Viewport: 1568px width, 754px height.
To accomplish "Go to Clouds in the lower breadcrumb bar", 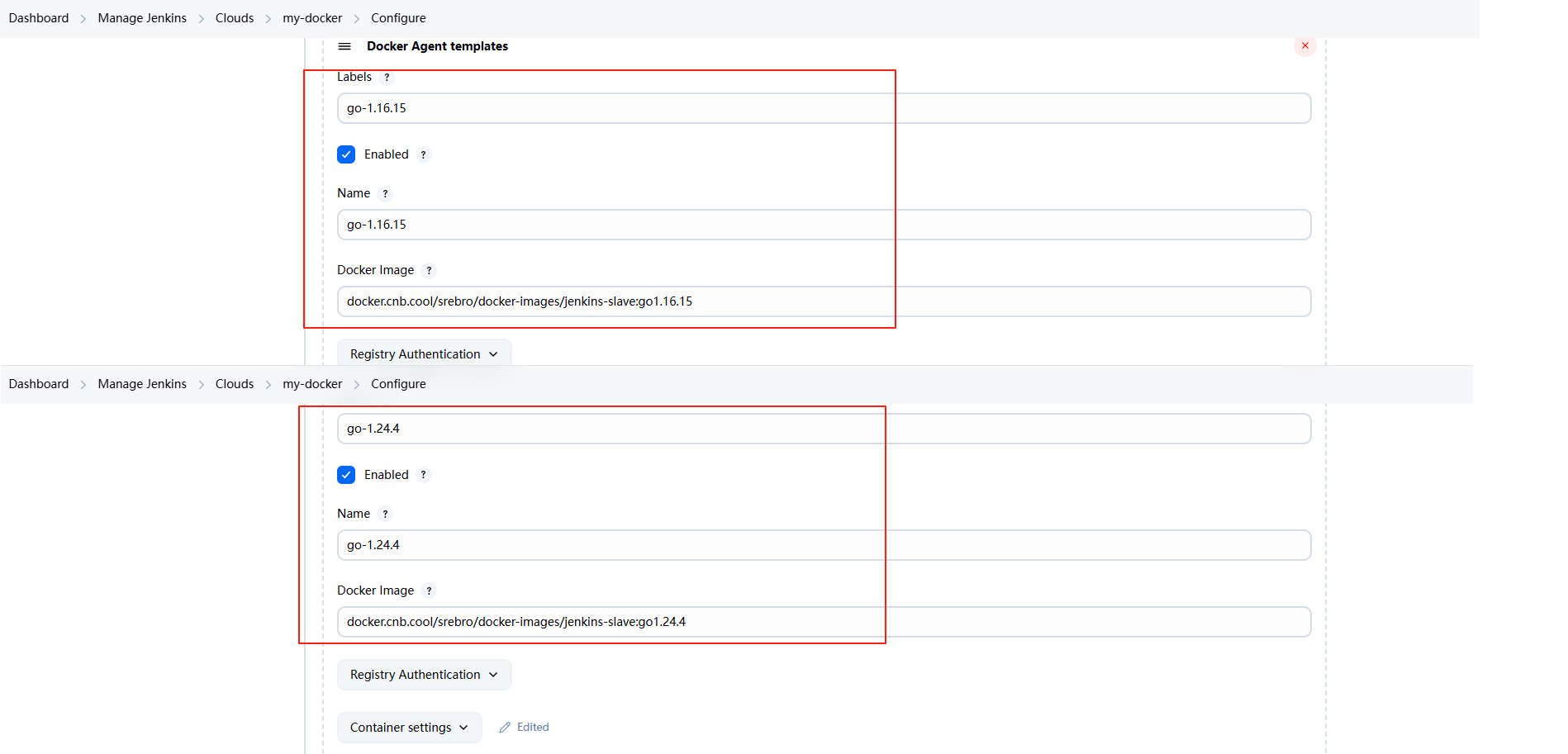I will (235, 384).
